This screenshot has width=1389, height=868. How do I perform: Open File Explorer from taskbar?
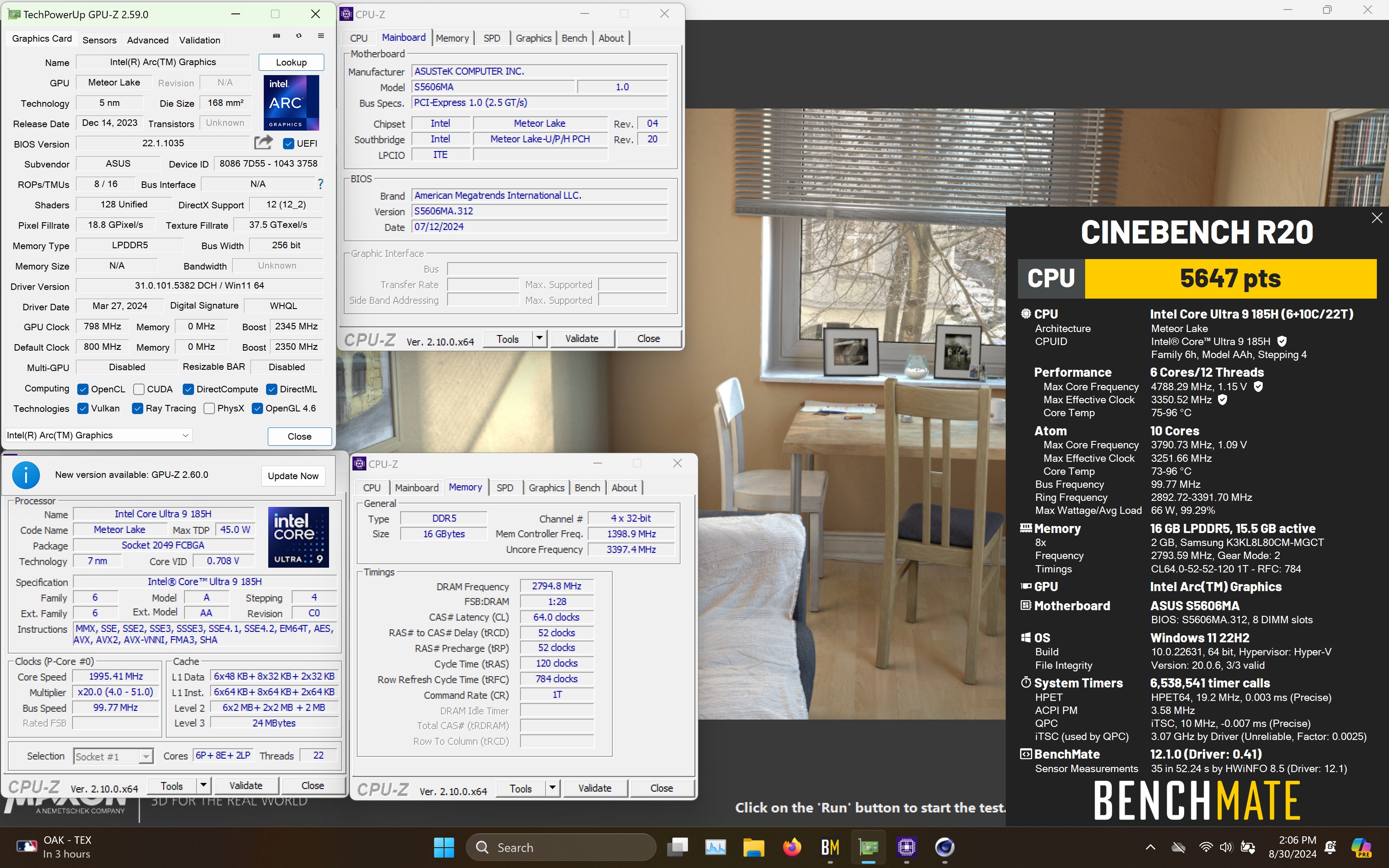tap(754, 847)
